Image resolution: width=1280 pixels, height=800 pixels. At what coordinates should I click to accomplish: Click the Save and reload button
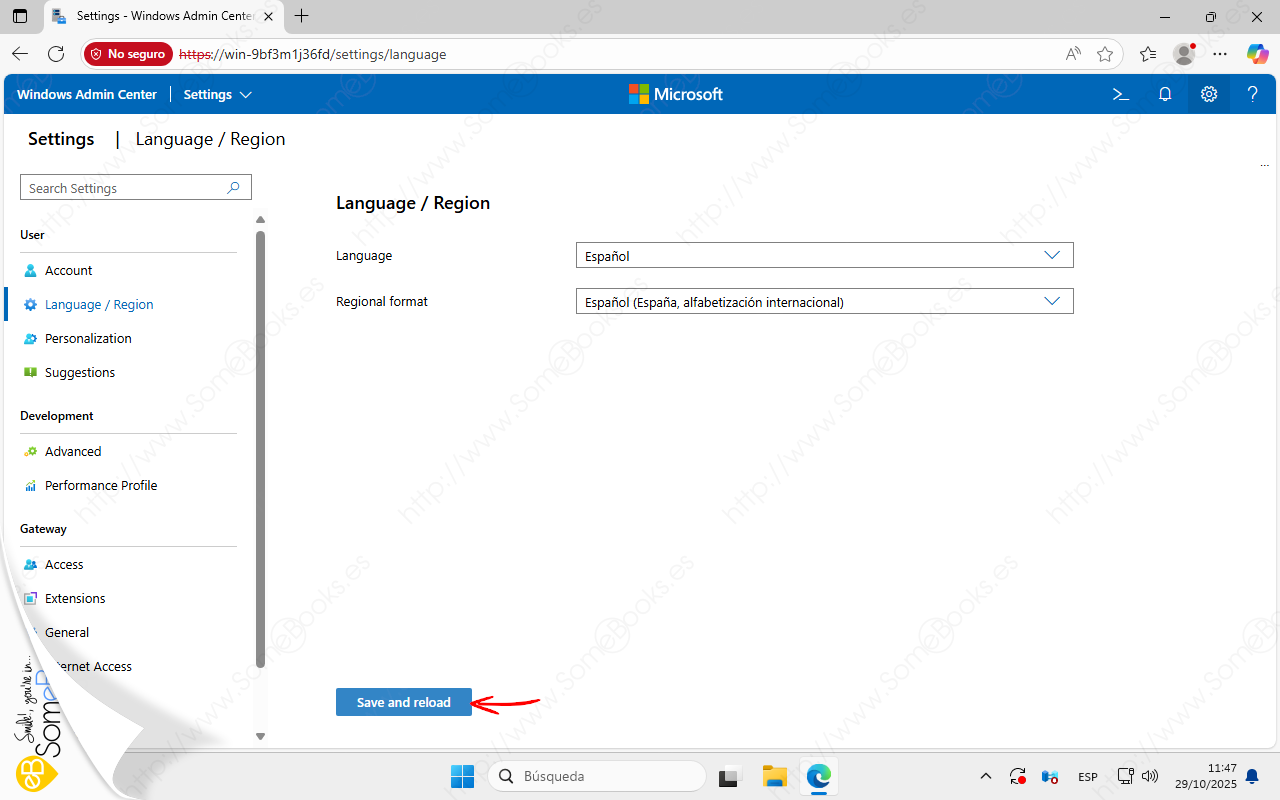[x=403, y=702]
